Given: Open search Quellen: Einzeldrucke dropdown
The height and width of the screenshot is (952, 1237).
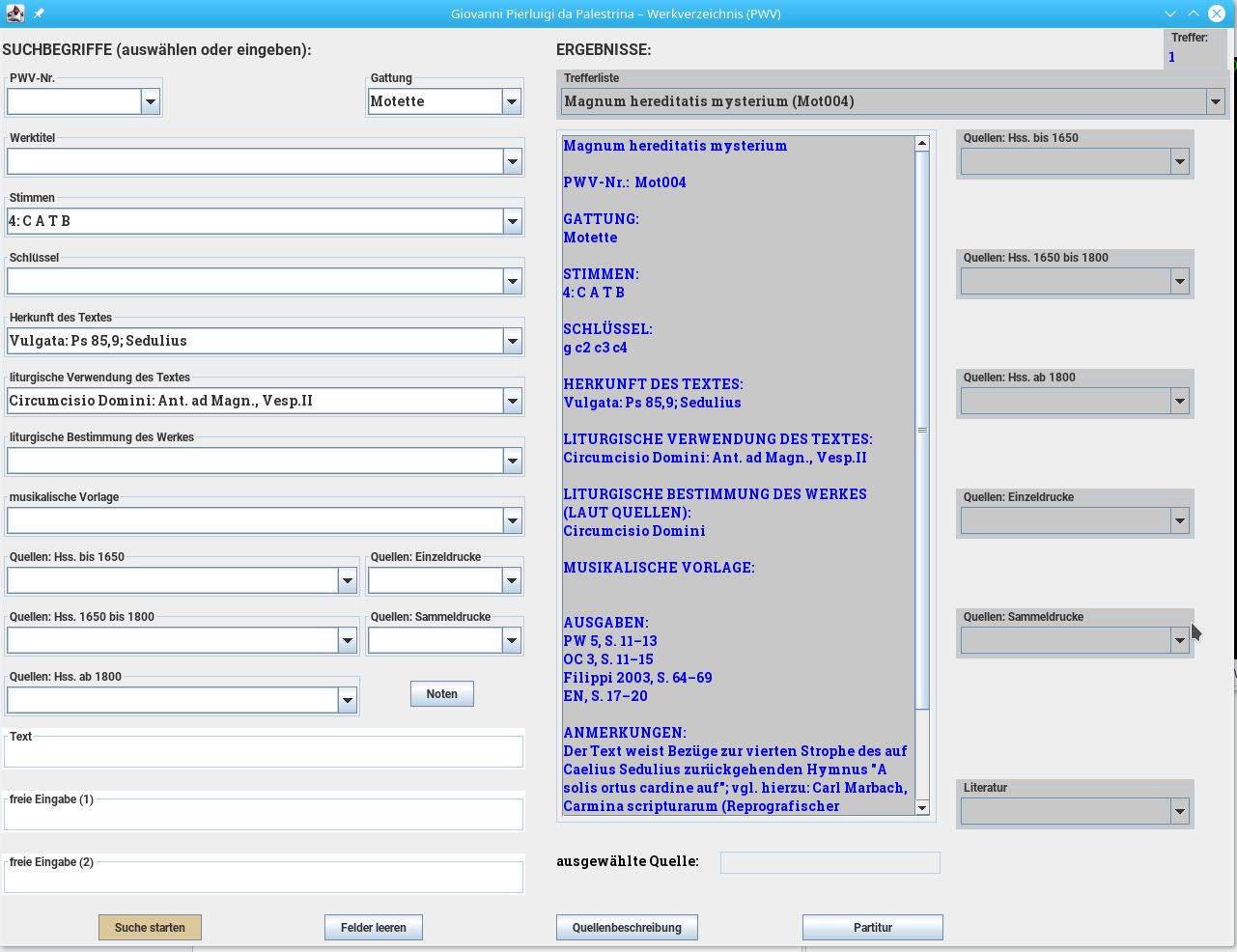Looking at the screenshot, I should click(513, 580).
